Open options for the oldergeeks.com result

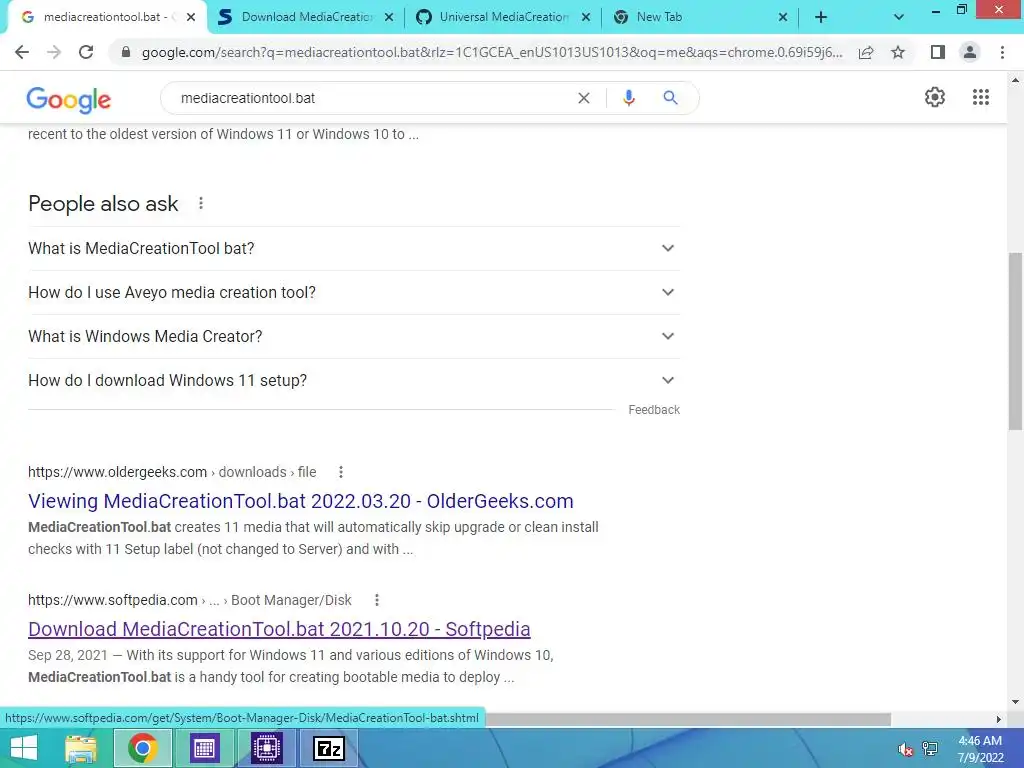click(x=341, y=472)
